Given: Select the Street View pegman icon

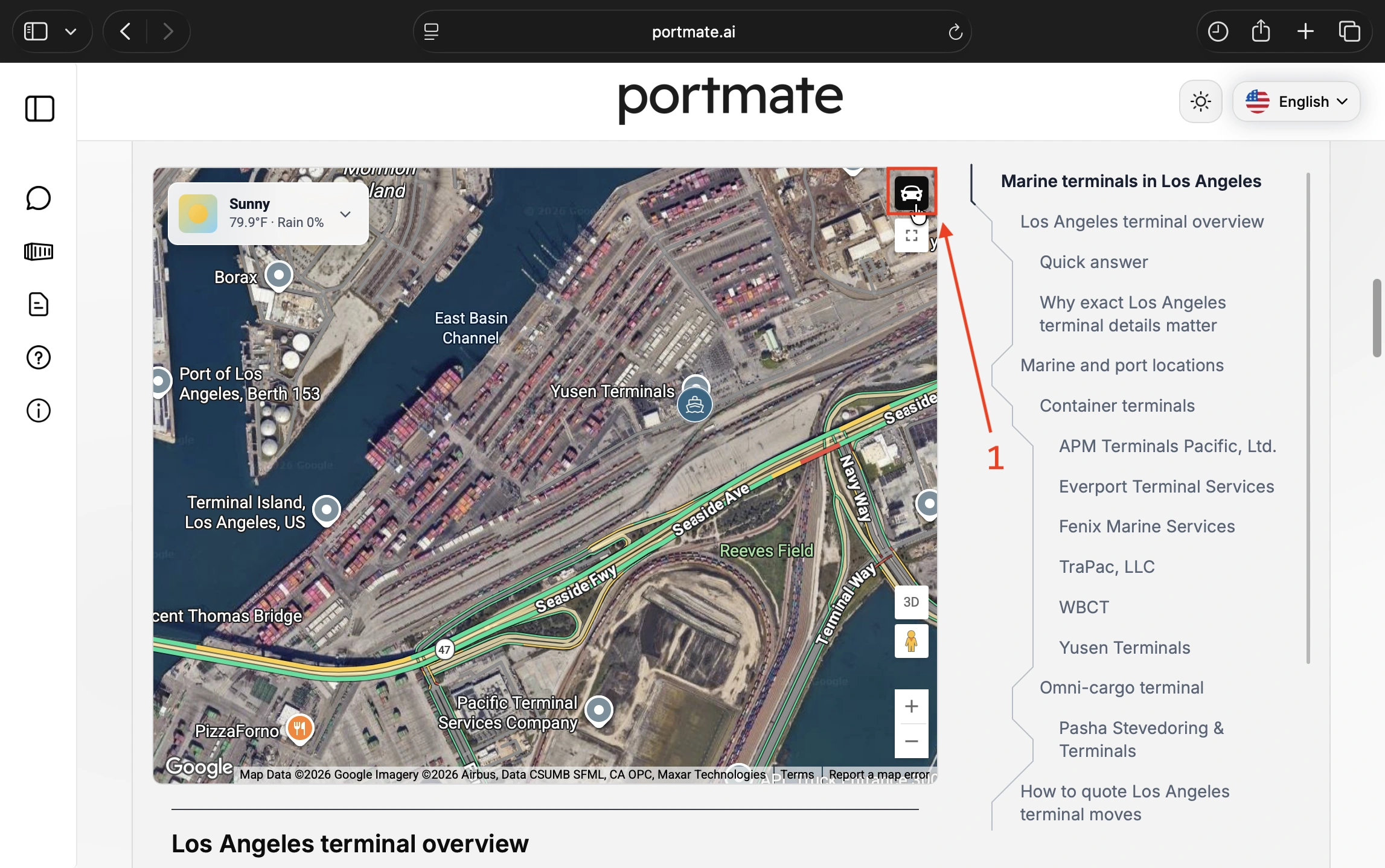Looking at the screenshot, I should (x=911, y=641).
